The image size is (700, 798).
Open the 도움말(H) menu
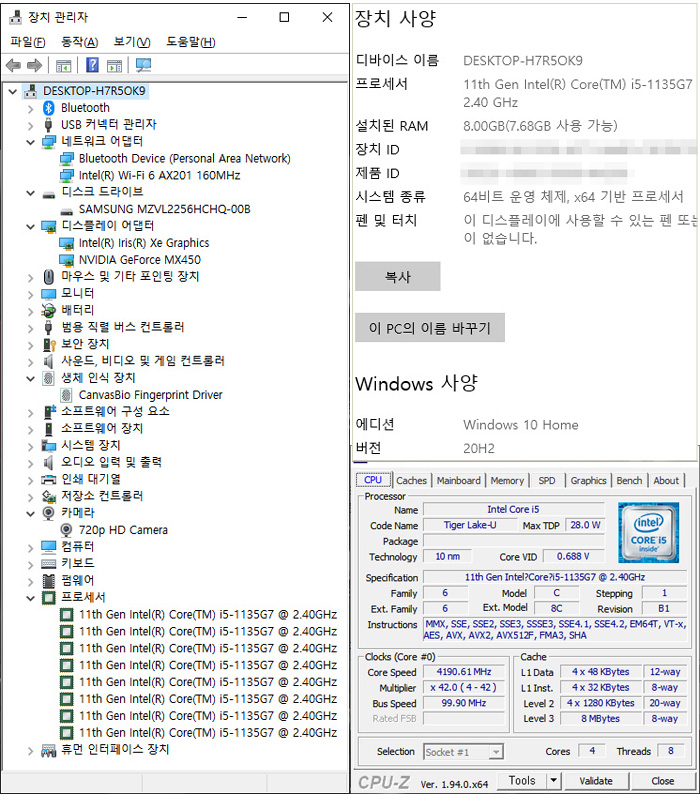191,42
